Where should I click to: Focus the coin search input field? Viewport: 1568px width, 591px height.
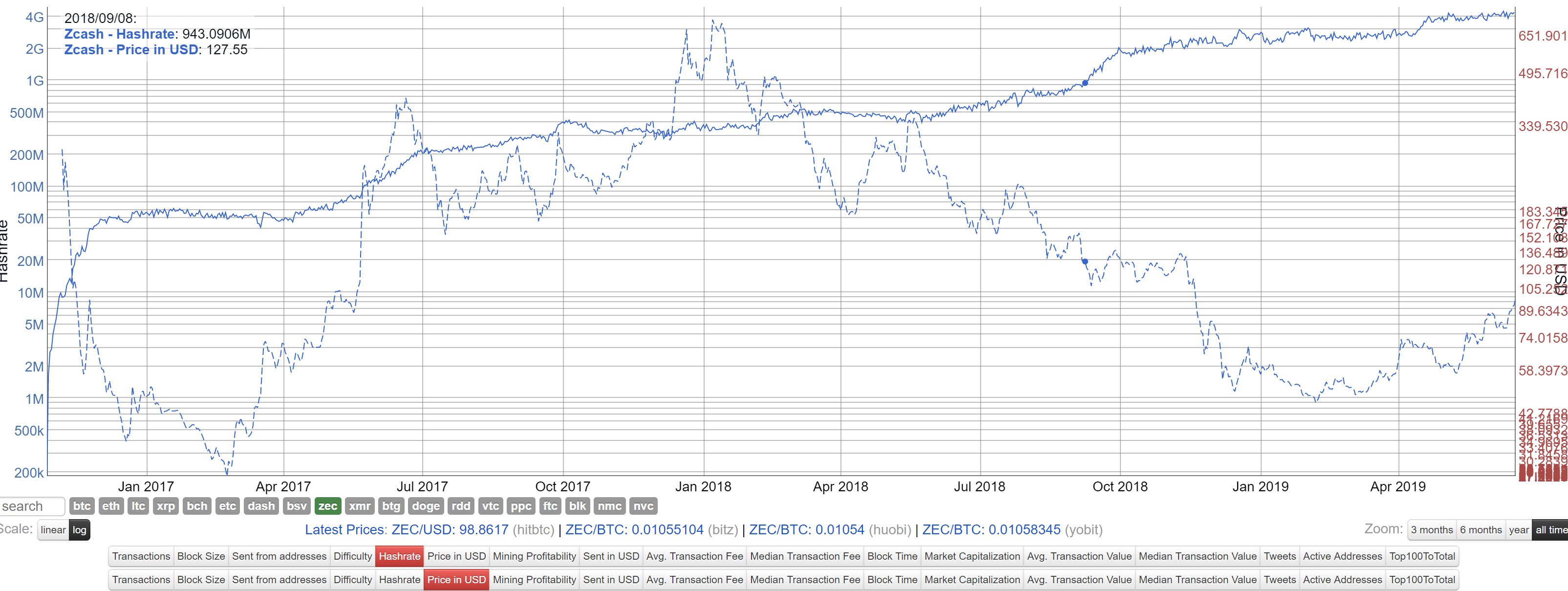point(32,506)
